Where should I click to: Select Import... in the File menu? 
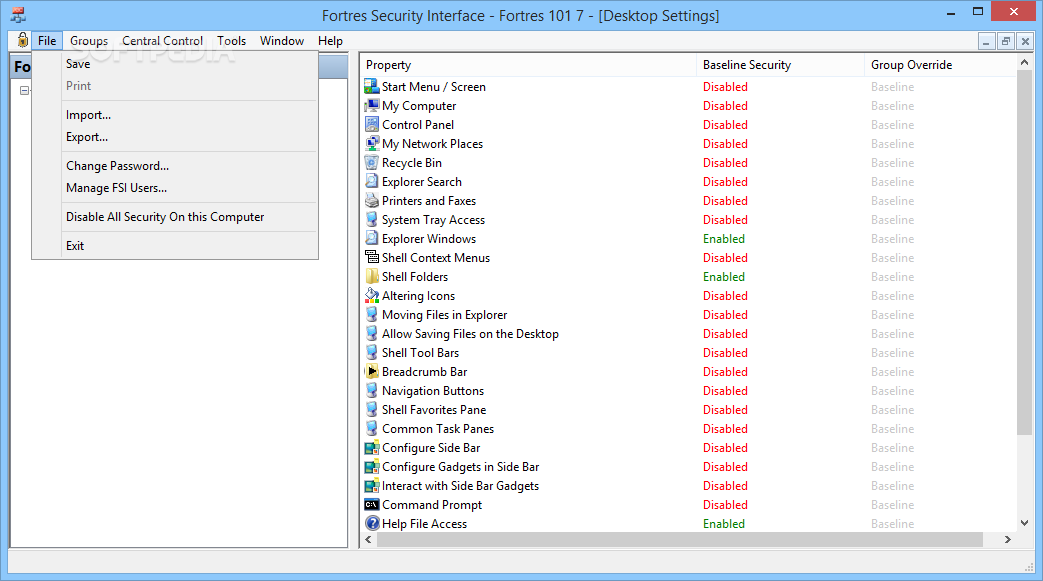click(x=175, y=115)
